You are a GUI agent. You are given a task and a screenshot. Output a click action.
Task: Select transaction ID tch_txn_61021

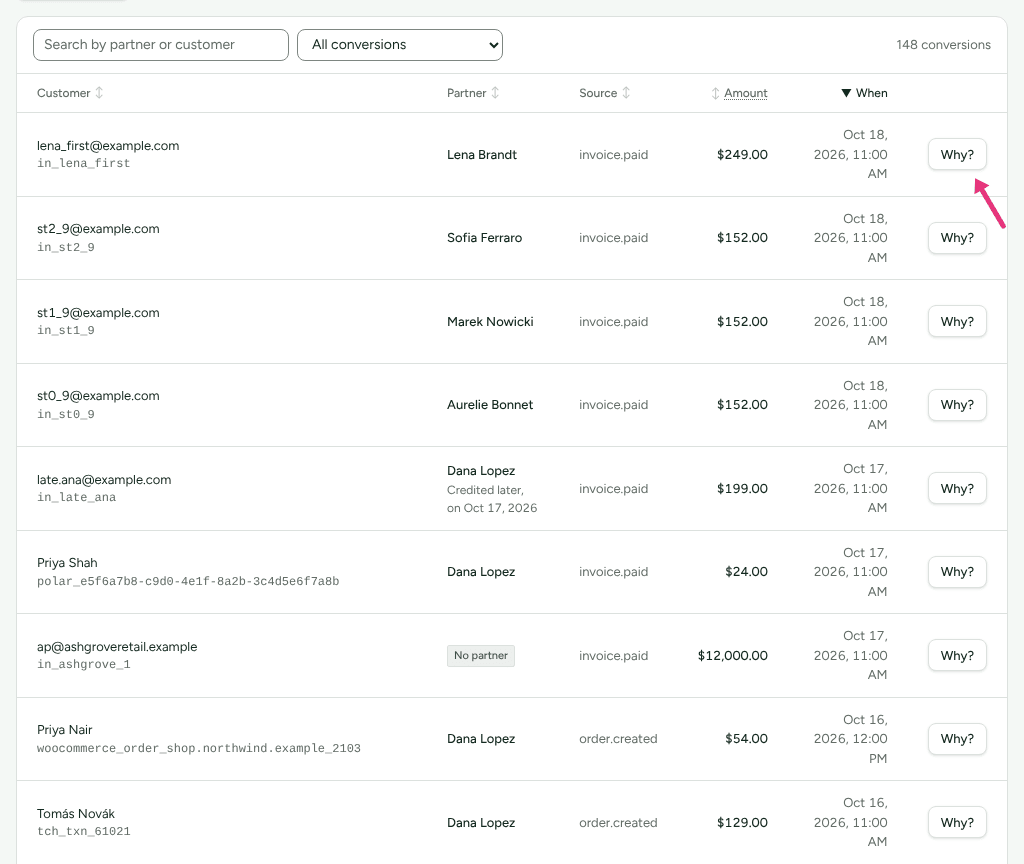(84, 831)
